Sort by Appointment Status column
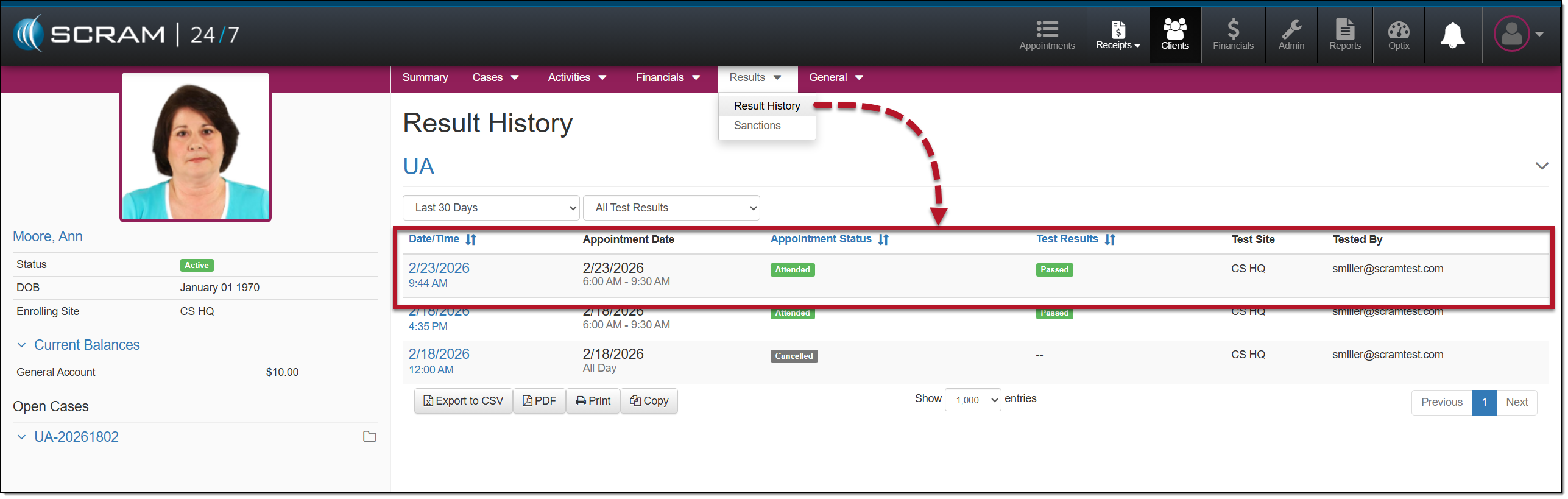The width and height of the screenshot is (1568, 499). pyautogui.click(x=883, y=240)
